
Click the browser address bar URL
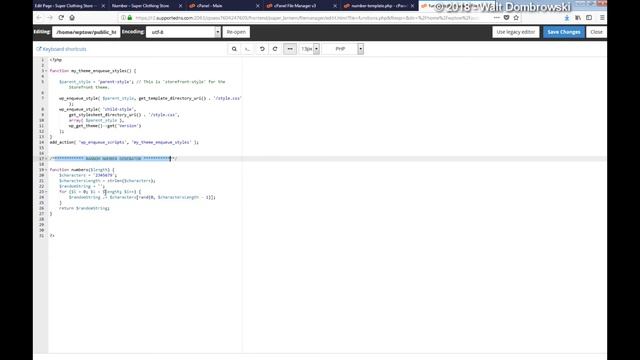tap(306, 18)
